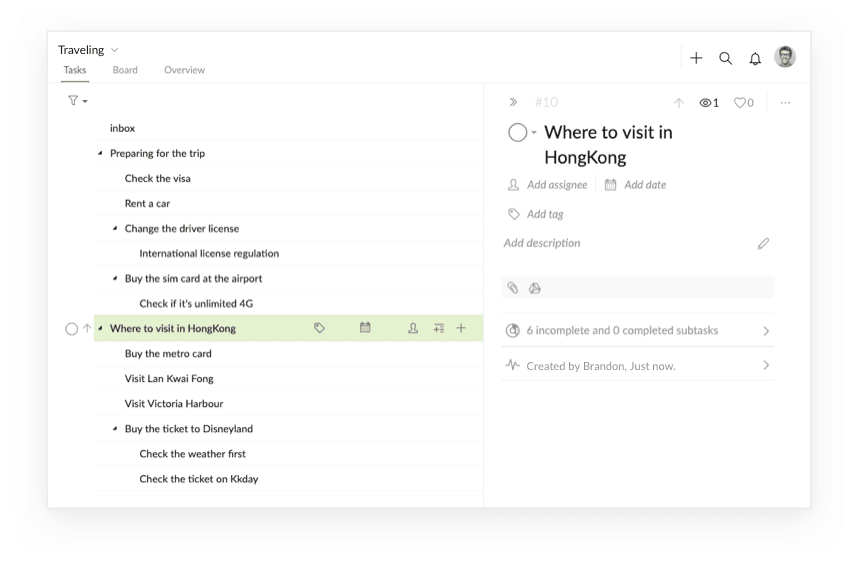Switch to the Board tab

(125, 70)
